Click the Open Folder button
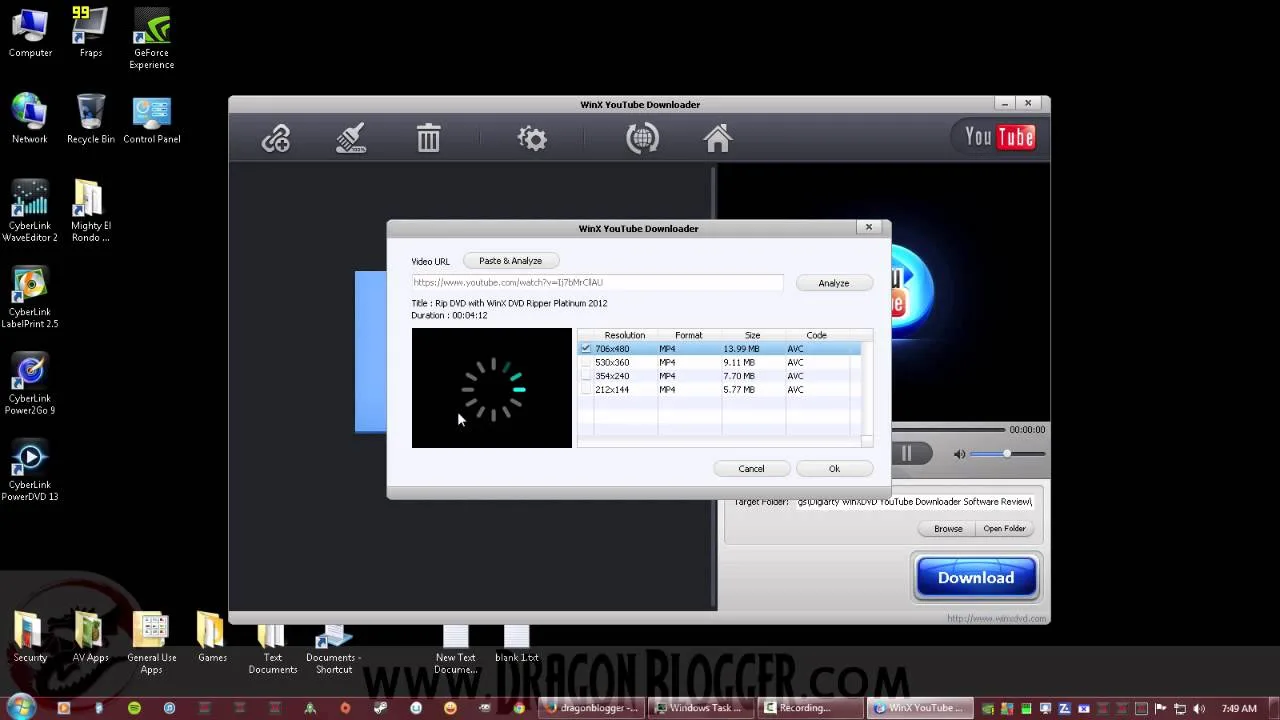Viewport: 1280px width, 720px height. [1004, 529]
